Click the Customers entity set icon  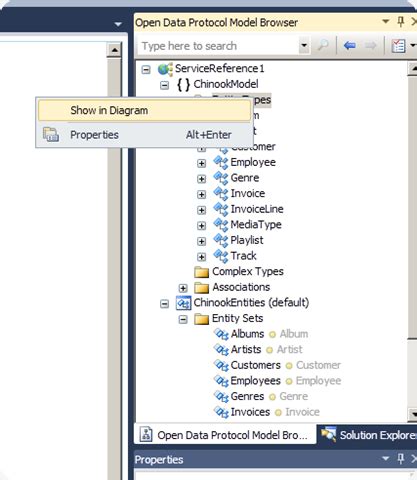pos(221,365)
